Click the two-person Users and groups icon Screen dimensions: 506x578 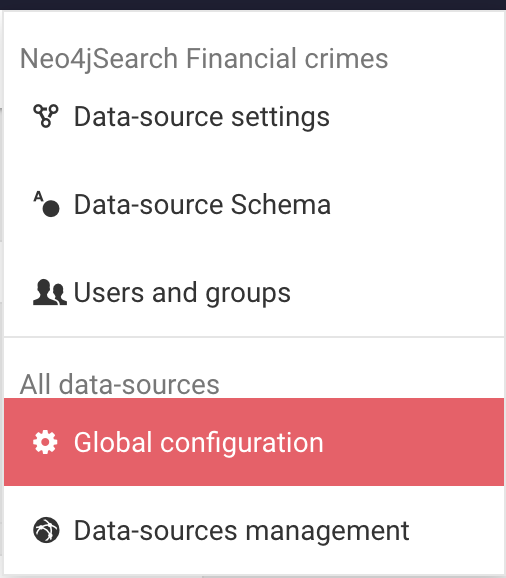click(50, 292)
